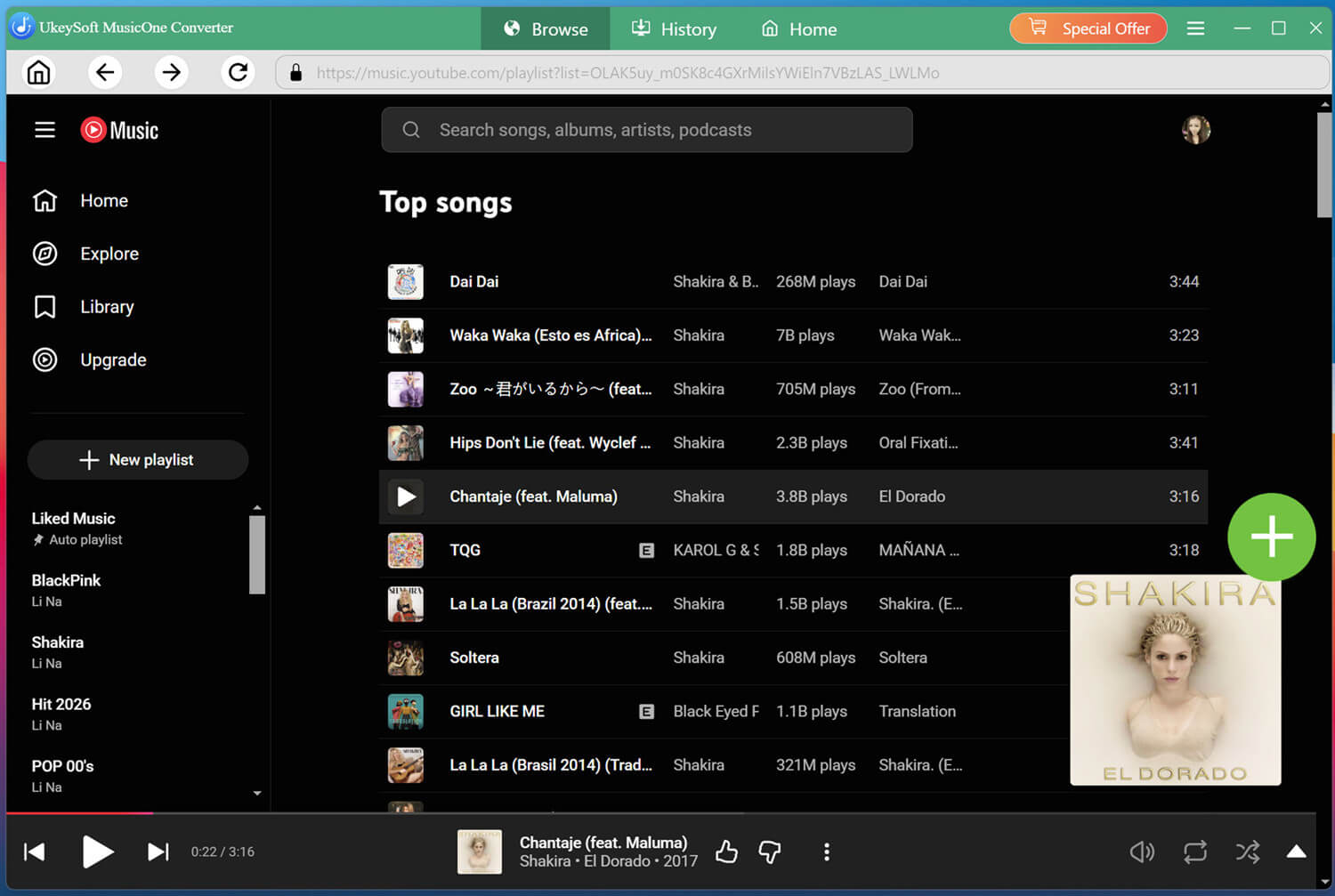Switch to the Home tab
Viewport: 1335px width, 896px height.
tap(799, 28)
